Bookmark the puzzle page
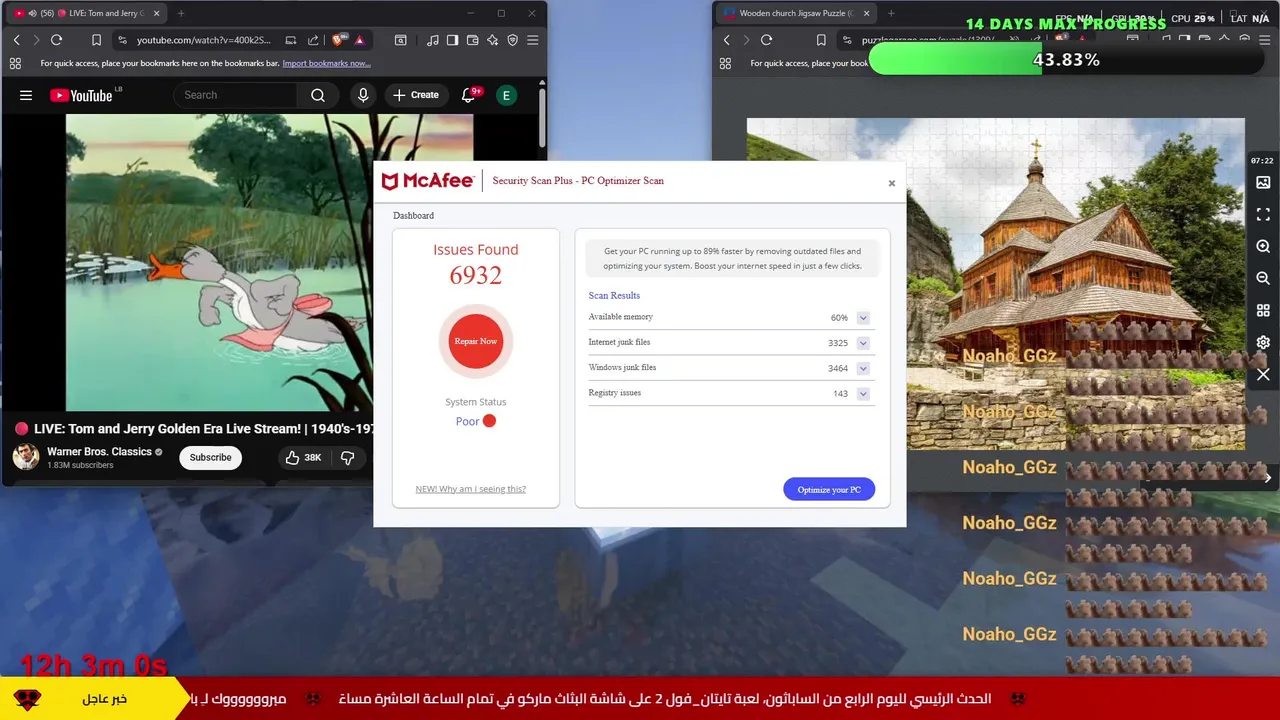The width and height of the screenshot is (1280, 720). pyautogui.click(x=821, y=40)
